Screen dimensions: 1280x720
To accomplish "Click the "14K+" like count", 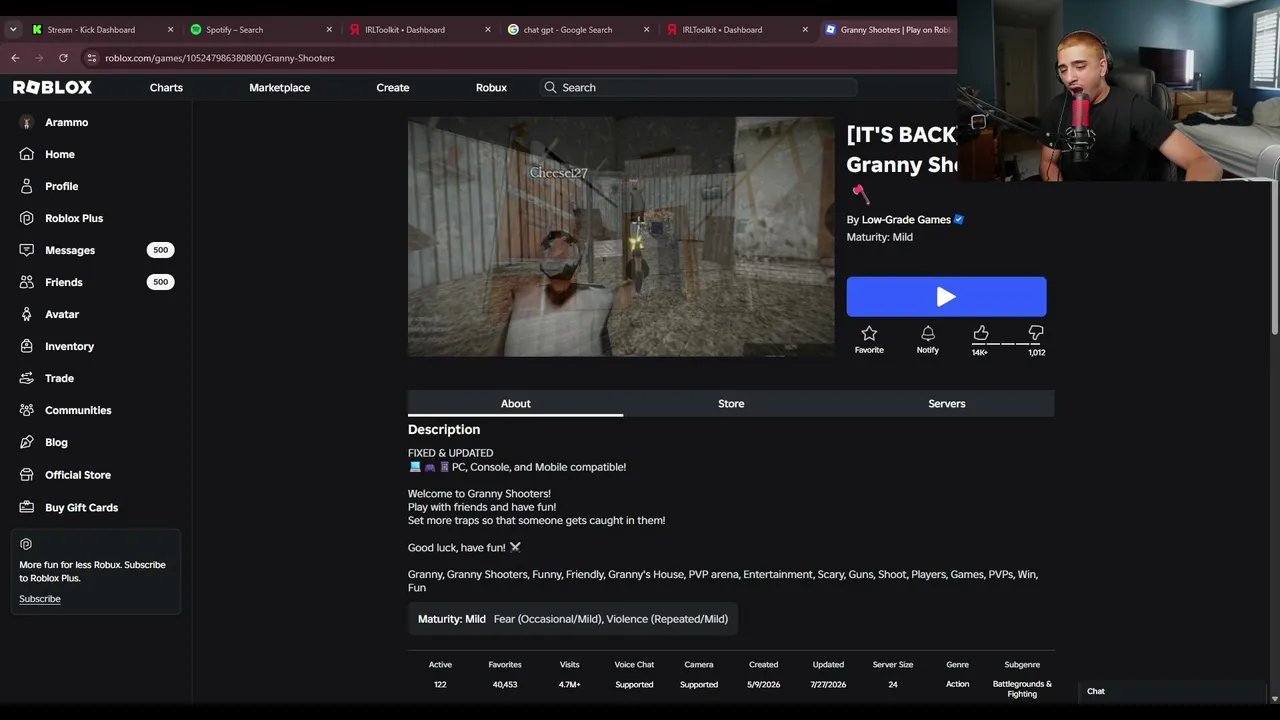I will (980, 353).
